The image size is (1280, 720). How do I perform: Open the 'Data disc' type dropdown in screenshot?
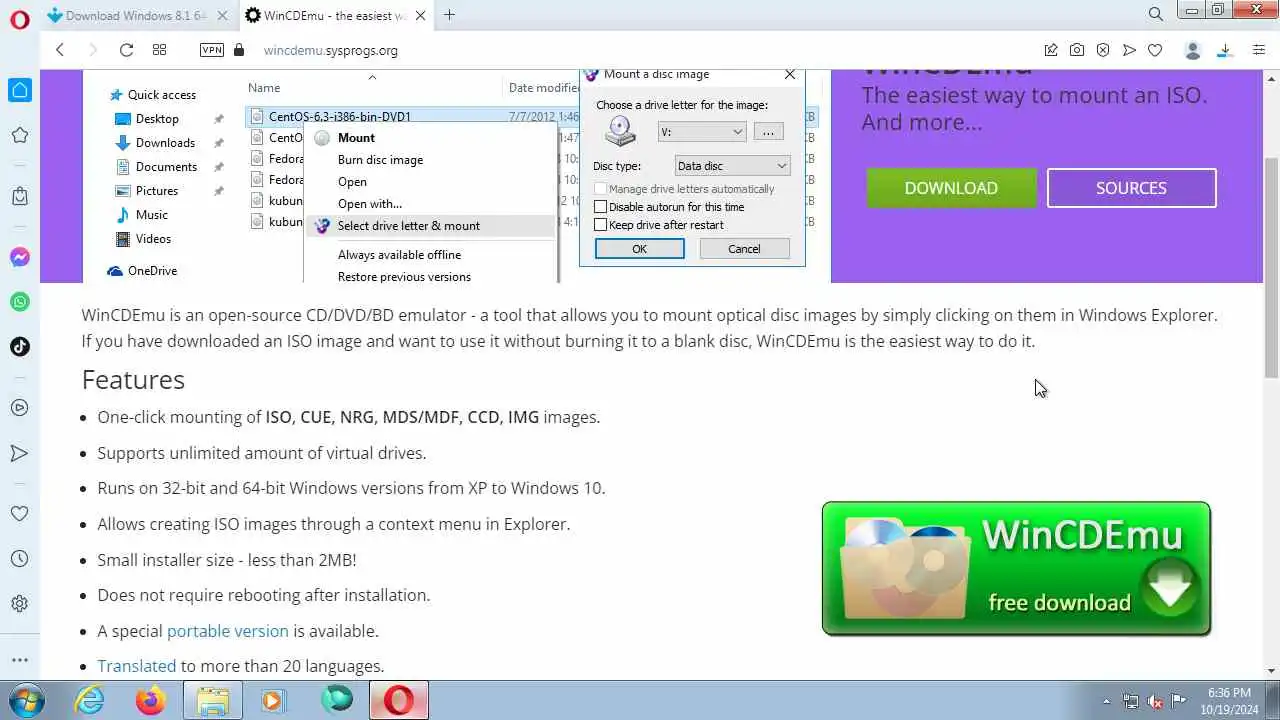click(x=732, y=166)
